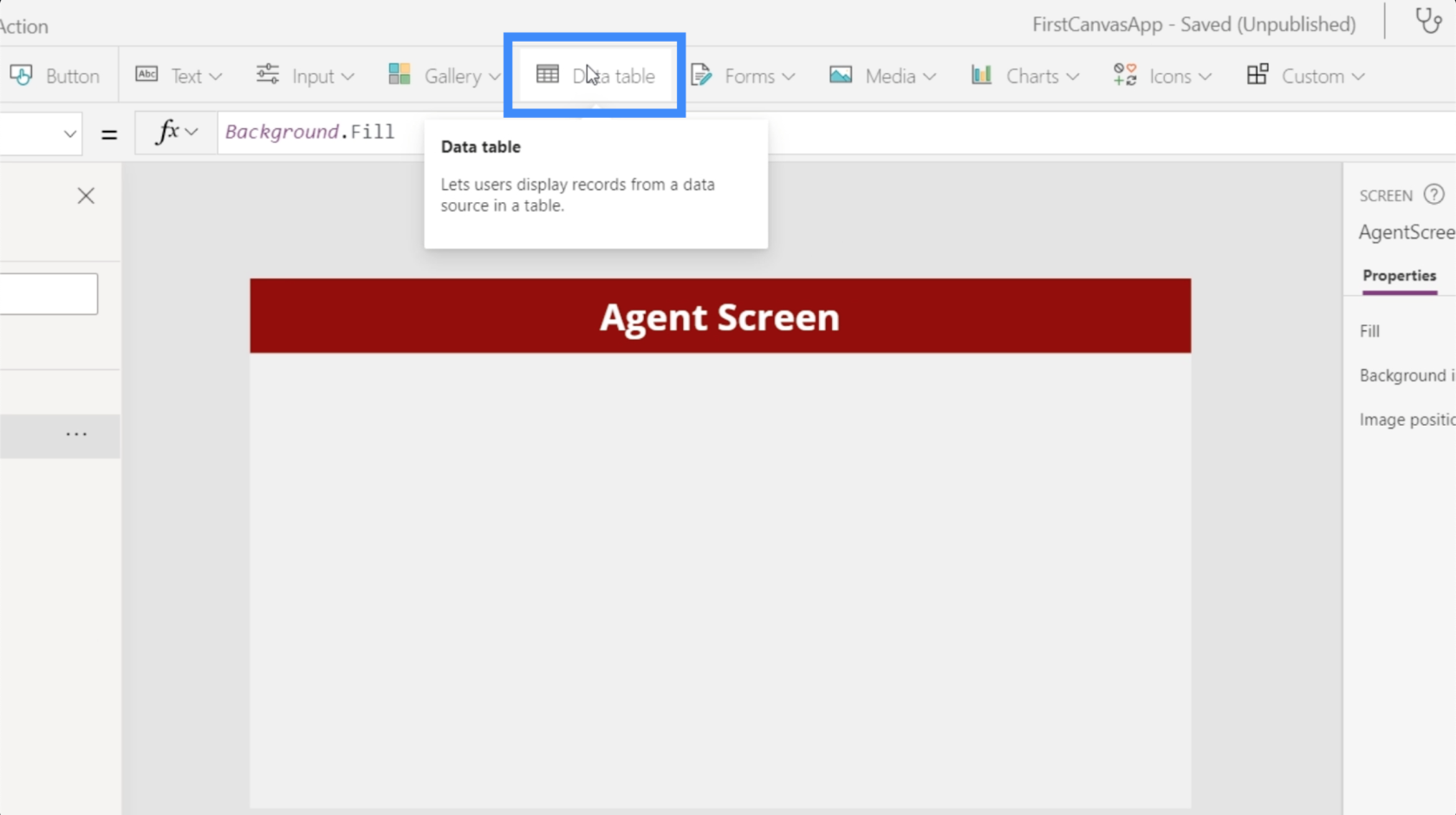Viewport: 1456px width, 815px height.
Task: Click the AgentScreen name in properties pane
Action: pos(1407,232)
